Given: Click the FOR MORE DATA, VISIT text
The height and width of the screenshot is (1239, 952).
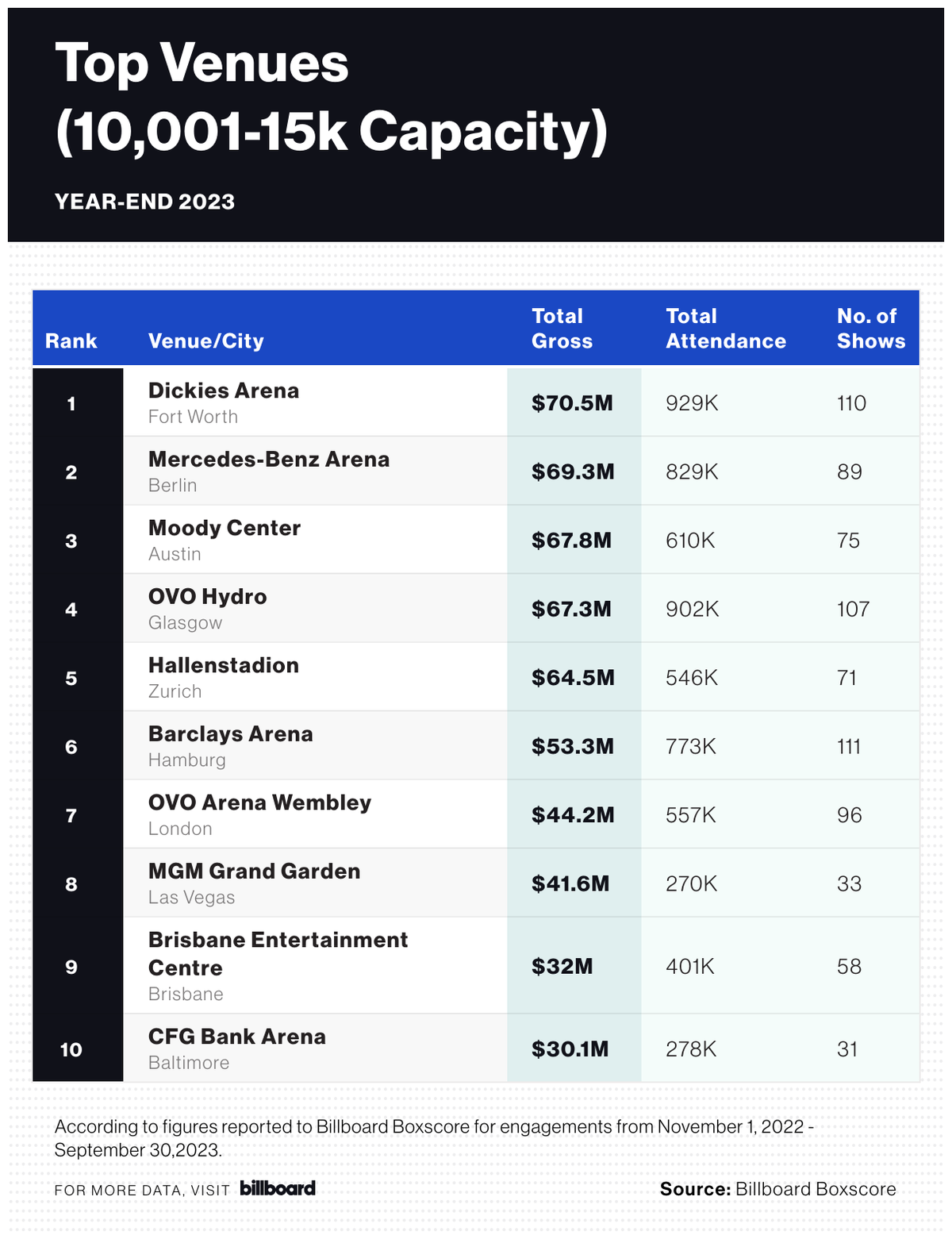Looking at the screenshot, I should coord(142,1190).
